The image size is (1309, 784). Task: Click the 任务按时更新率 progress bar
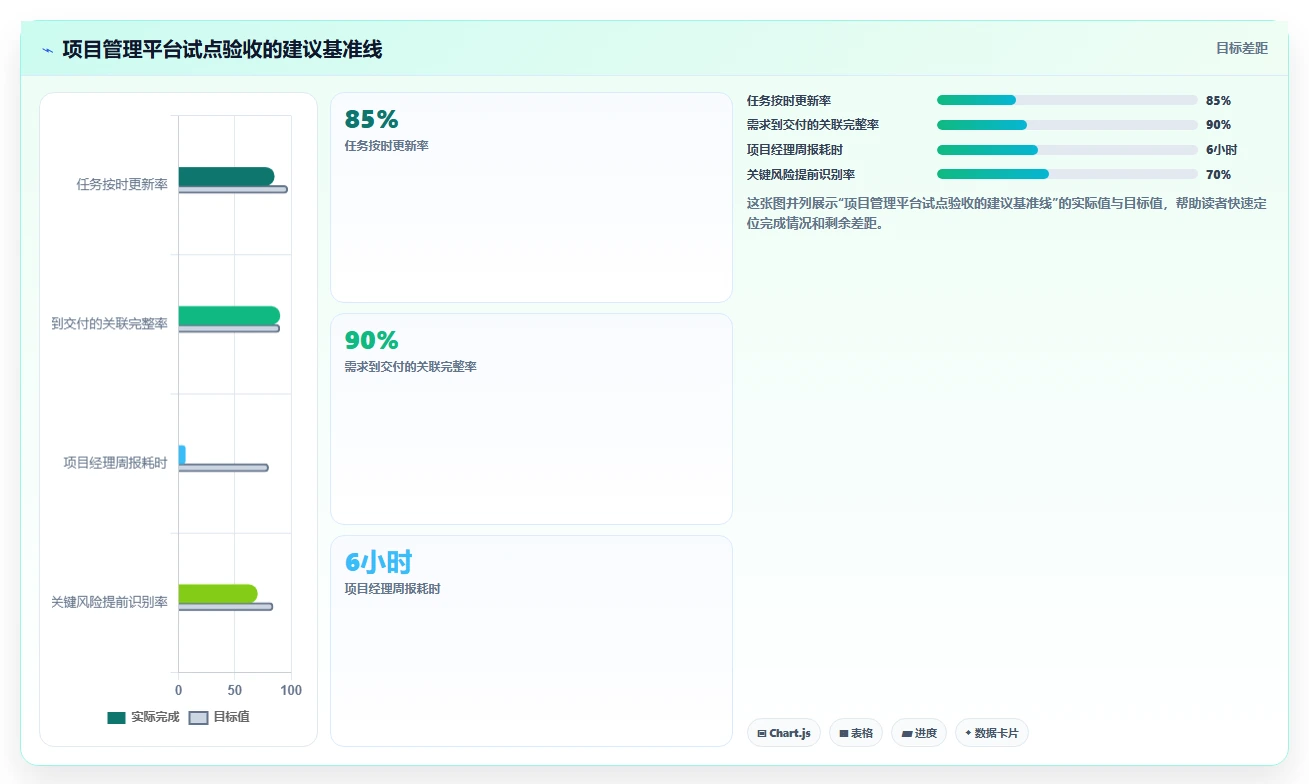click(1067, 100)
